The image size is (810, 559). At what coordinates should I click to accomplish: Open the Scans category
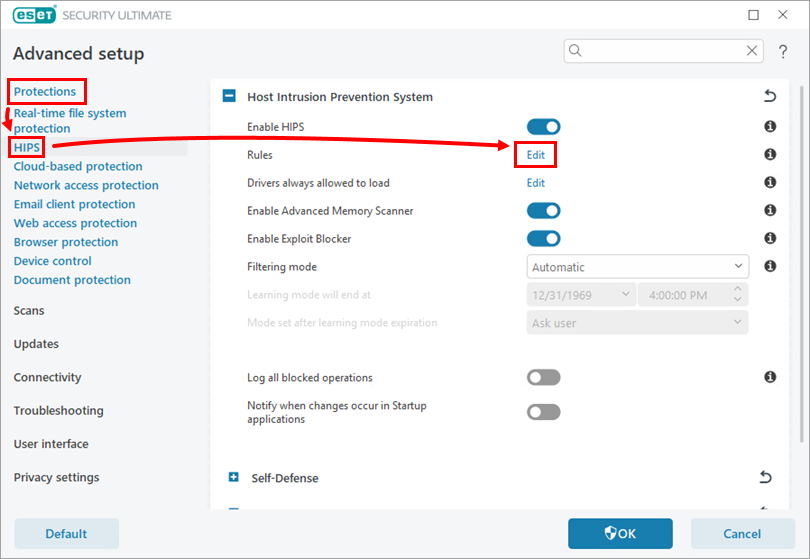pos(29,310)
